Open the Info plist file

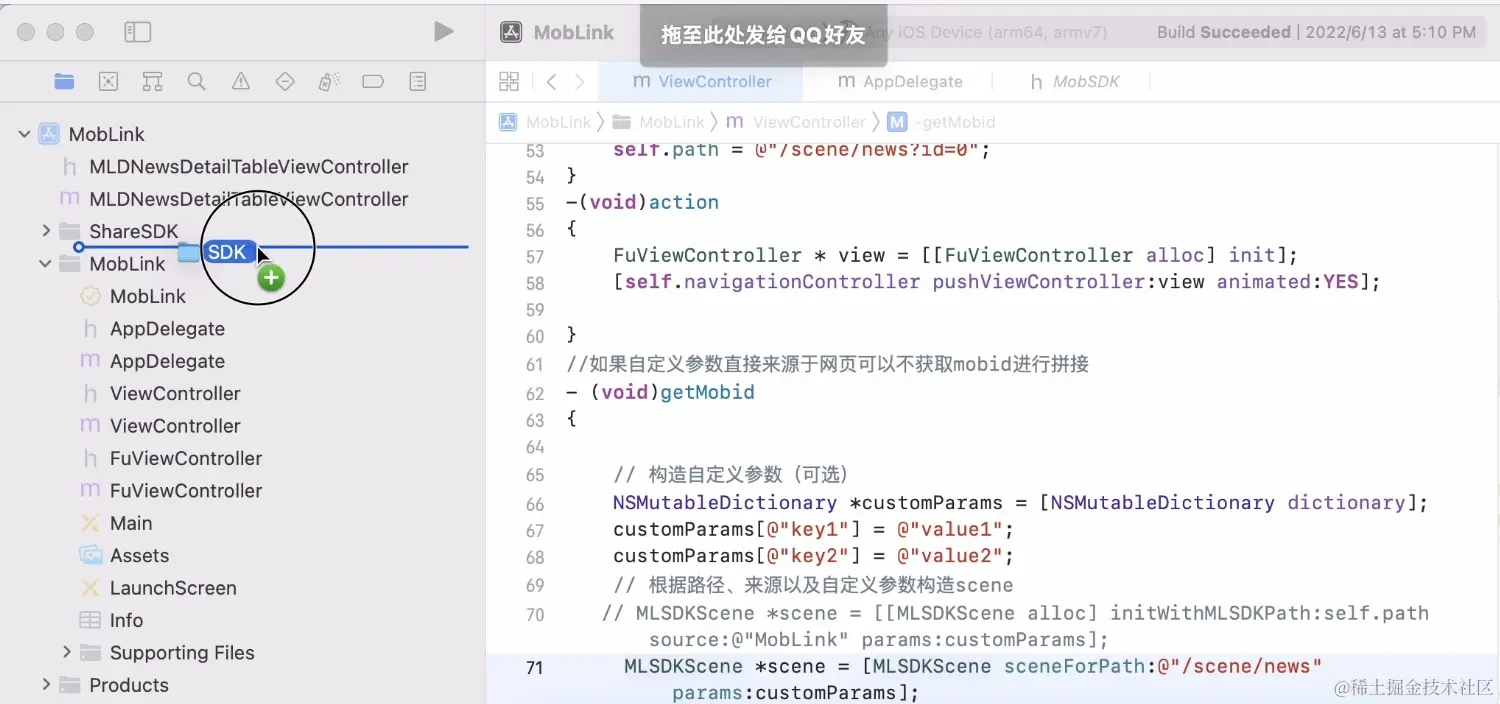coord(111,620)
